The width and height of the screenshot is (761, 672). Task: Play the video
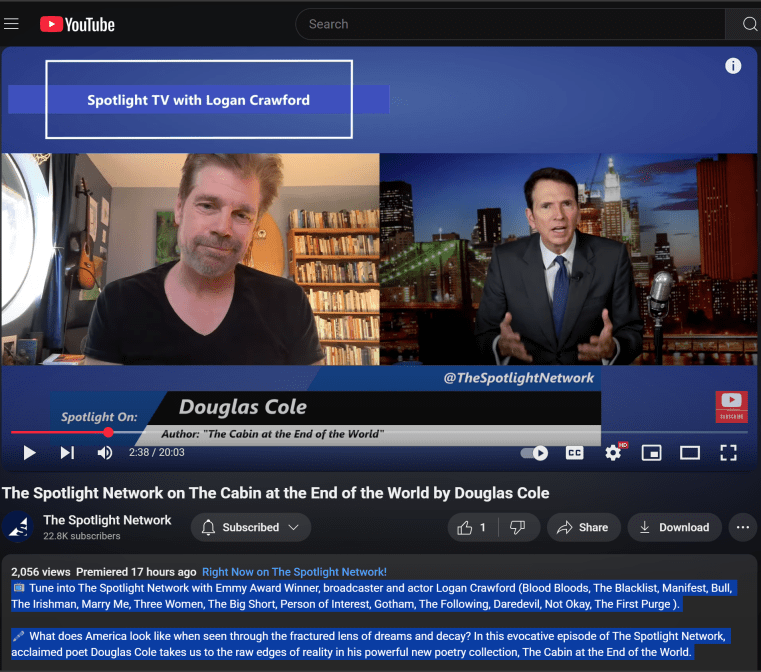[x=29, y=453]
